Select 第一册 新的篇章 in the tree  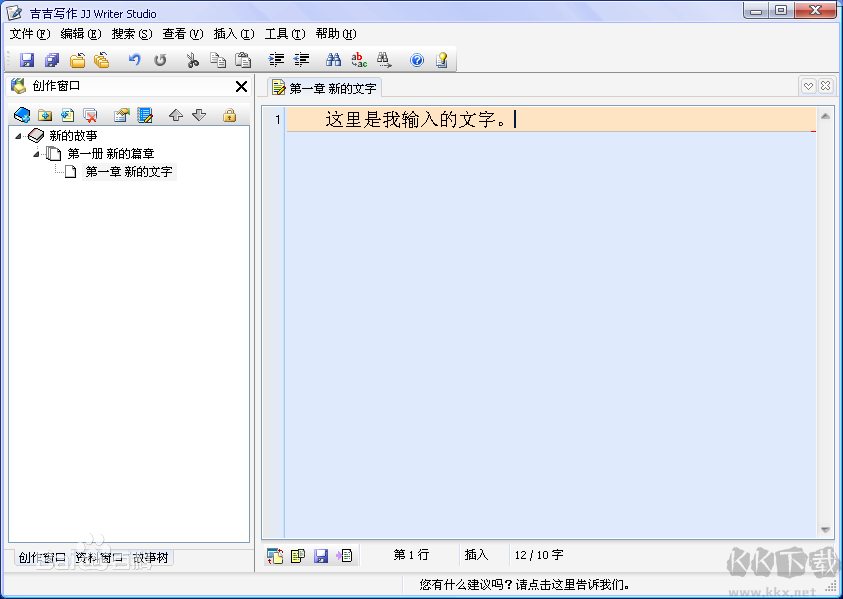(x=111, y=154)
